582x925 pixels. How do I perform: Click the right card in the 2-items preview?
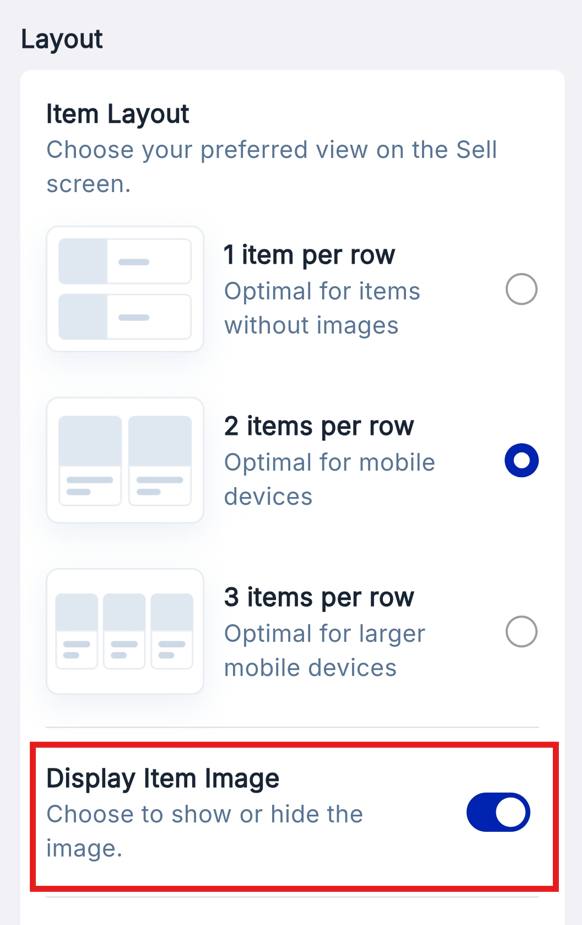(x=160, y=460)
